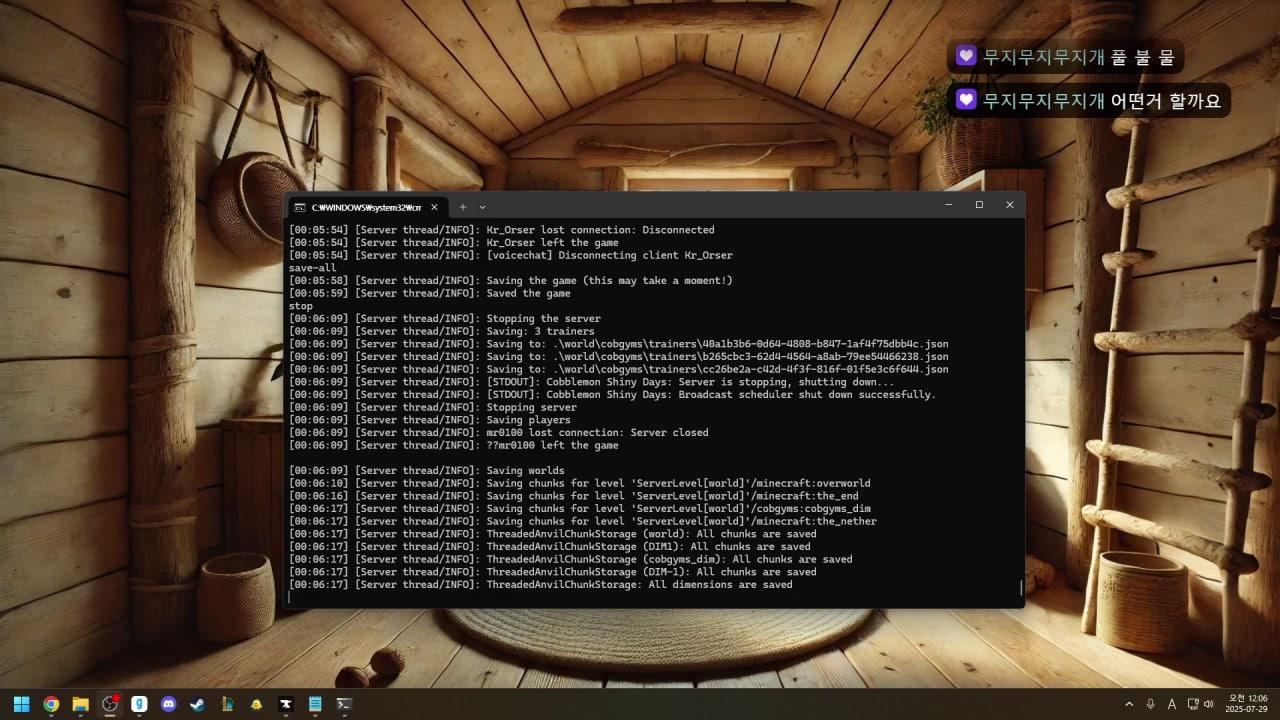Screen dimensions: 1280x720
Task: Close the terminal window
Action: pos(1009,205)
